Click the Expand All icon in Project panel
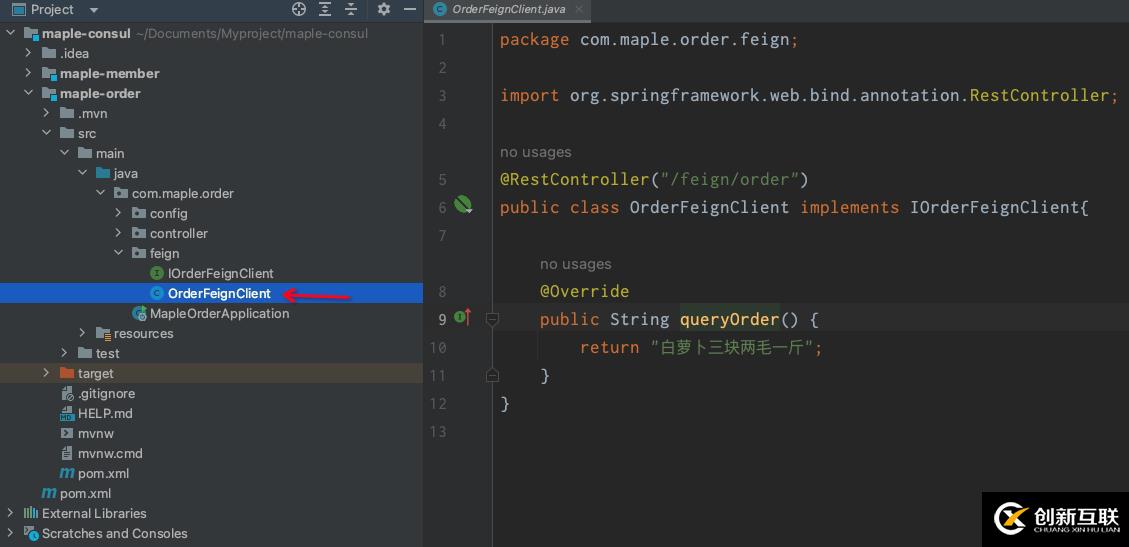 point(325,9)
